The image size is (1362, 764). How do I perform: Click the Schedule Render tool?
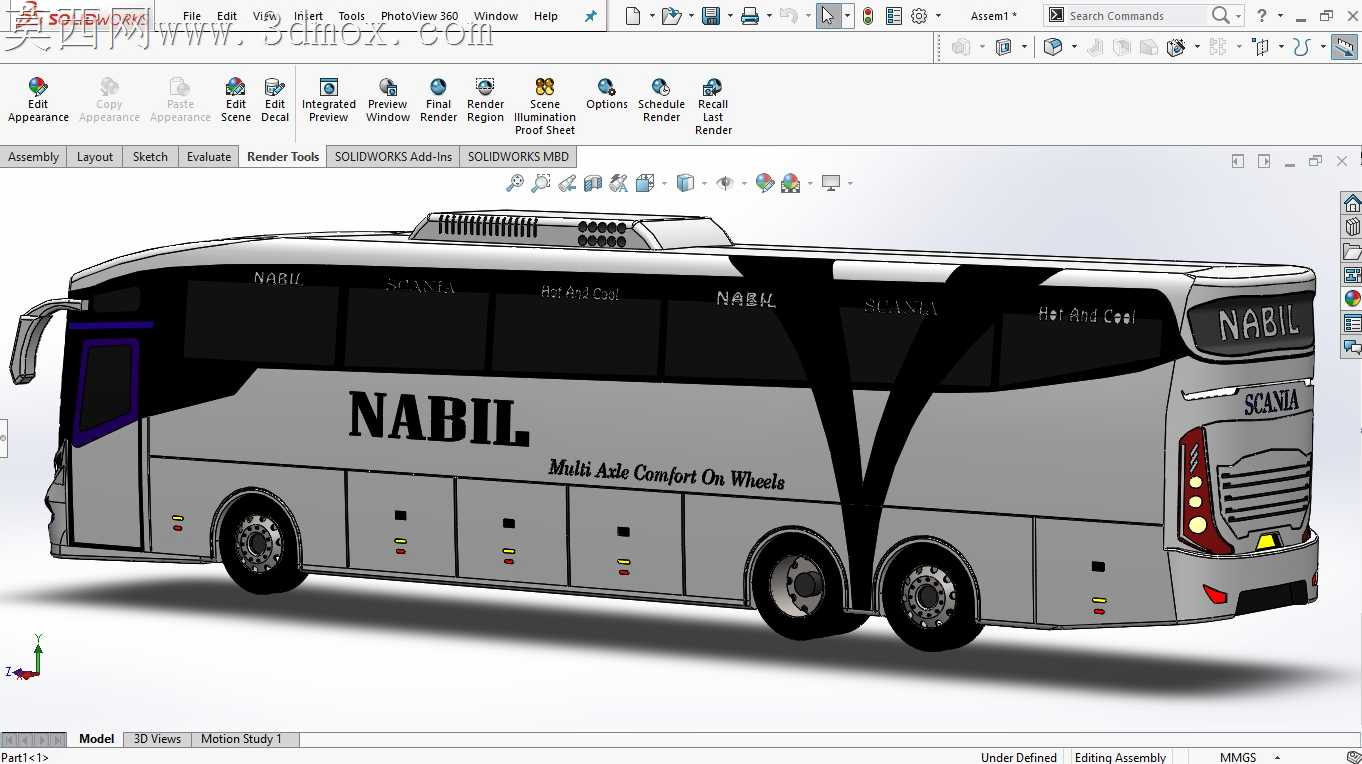661,100
